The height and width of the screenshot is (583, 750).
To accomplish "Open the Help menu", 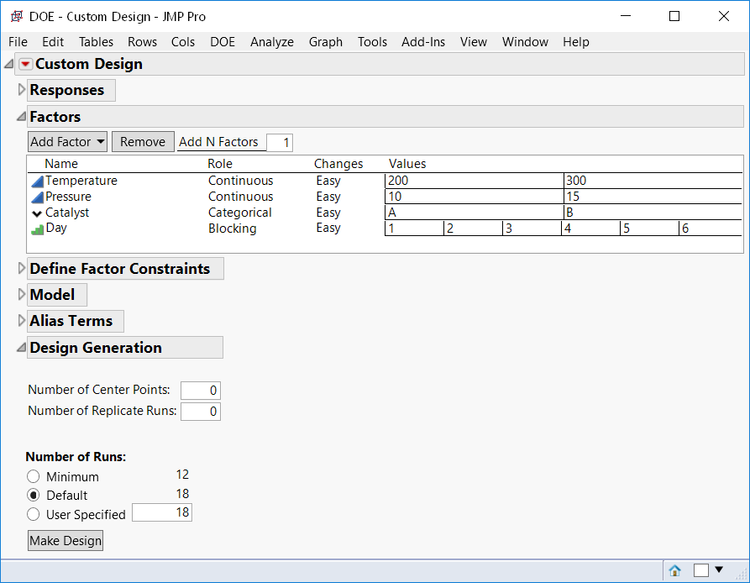I will [576, 42].
